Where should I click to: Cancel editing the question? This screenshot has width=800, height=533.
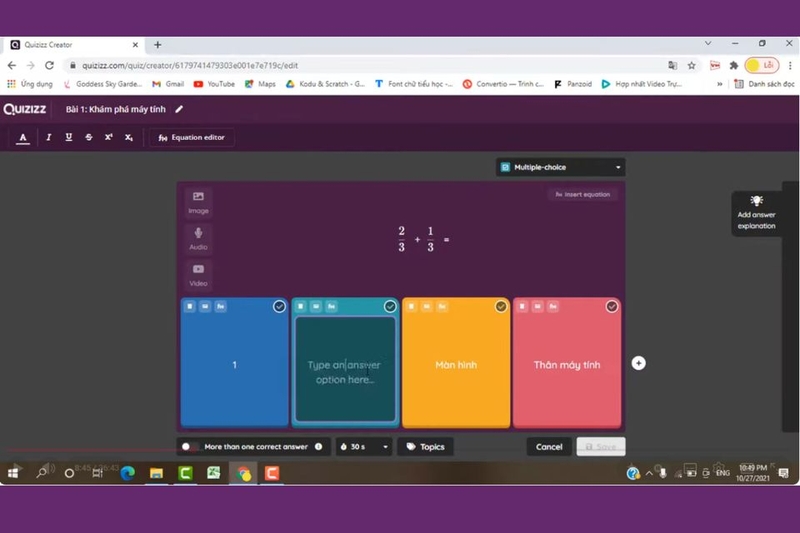tap(549, 447)
